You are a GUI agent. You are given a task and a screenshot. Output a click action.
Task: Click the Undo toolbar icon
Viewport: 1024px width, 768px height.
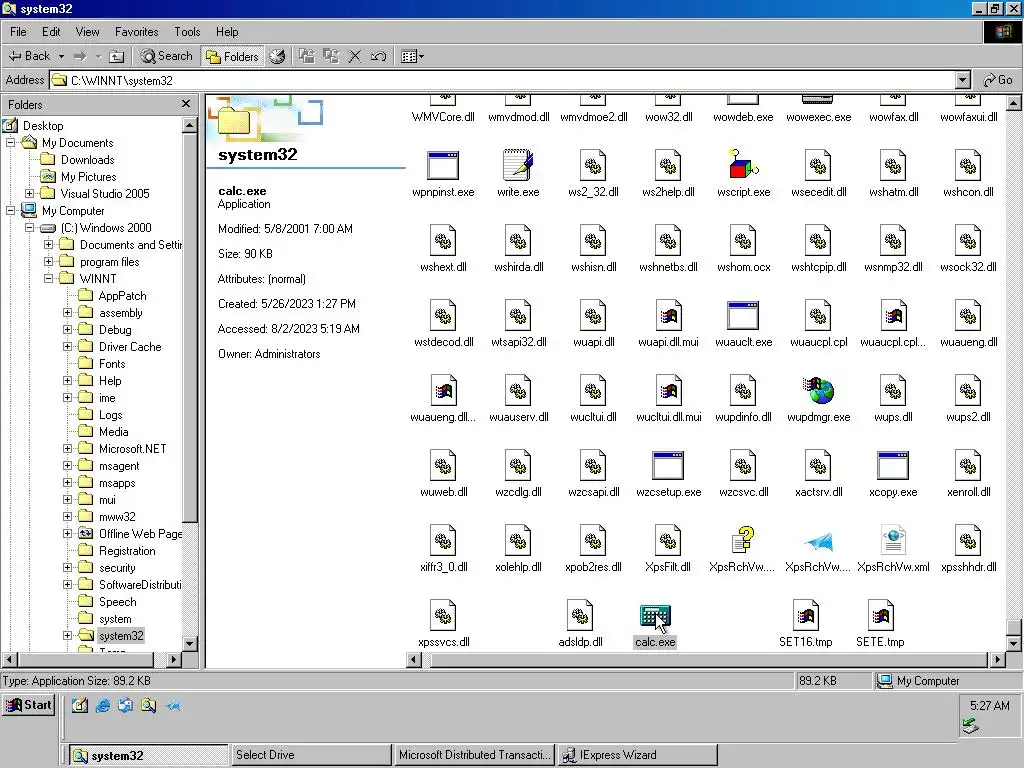[378, 56]
